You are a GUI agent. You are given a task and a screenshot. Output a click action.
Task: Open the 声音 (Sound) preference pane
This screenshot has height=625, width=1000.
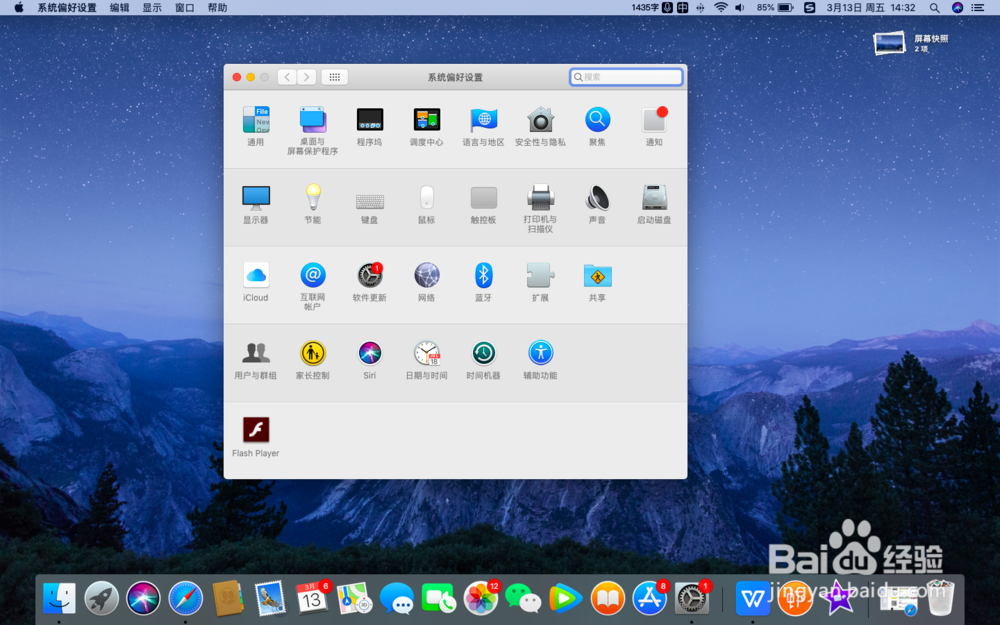click(598, 204)
